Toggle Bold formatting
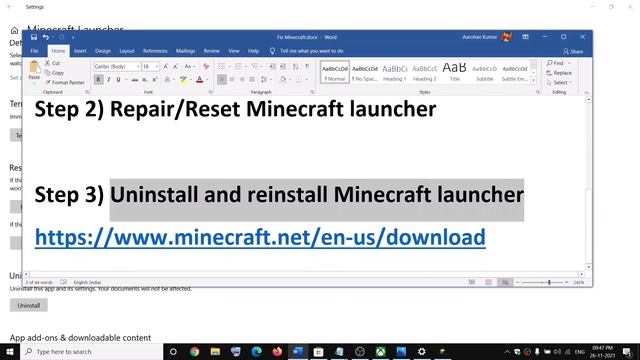640x360 pixels. [98, 80]
